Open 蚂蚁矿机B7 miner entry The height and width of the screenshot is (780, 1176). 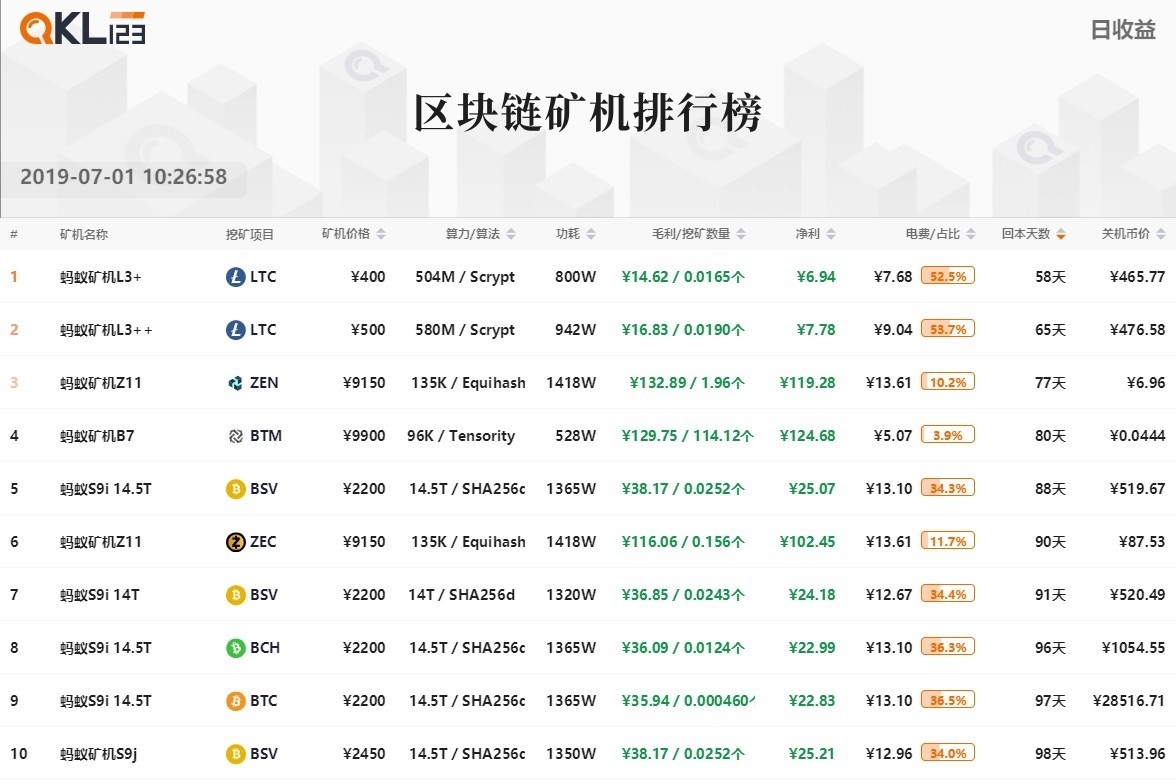(97, 436)
